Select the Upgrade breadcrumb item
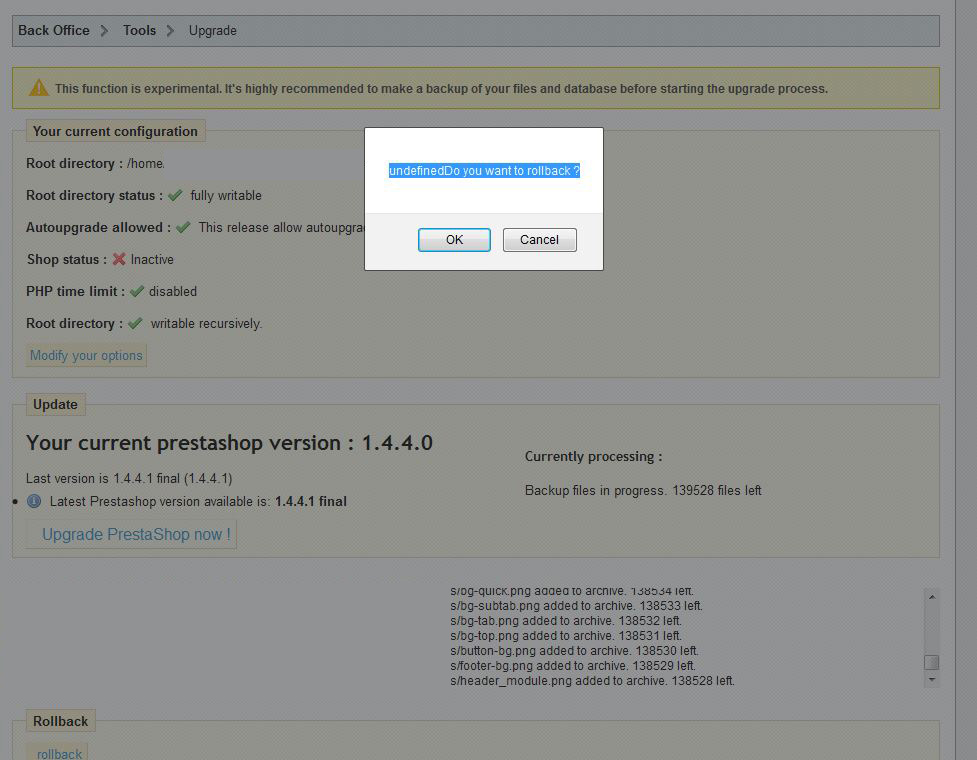This screenshot has height=760, width=977. (x=212, y=31)
